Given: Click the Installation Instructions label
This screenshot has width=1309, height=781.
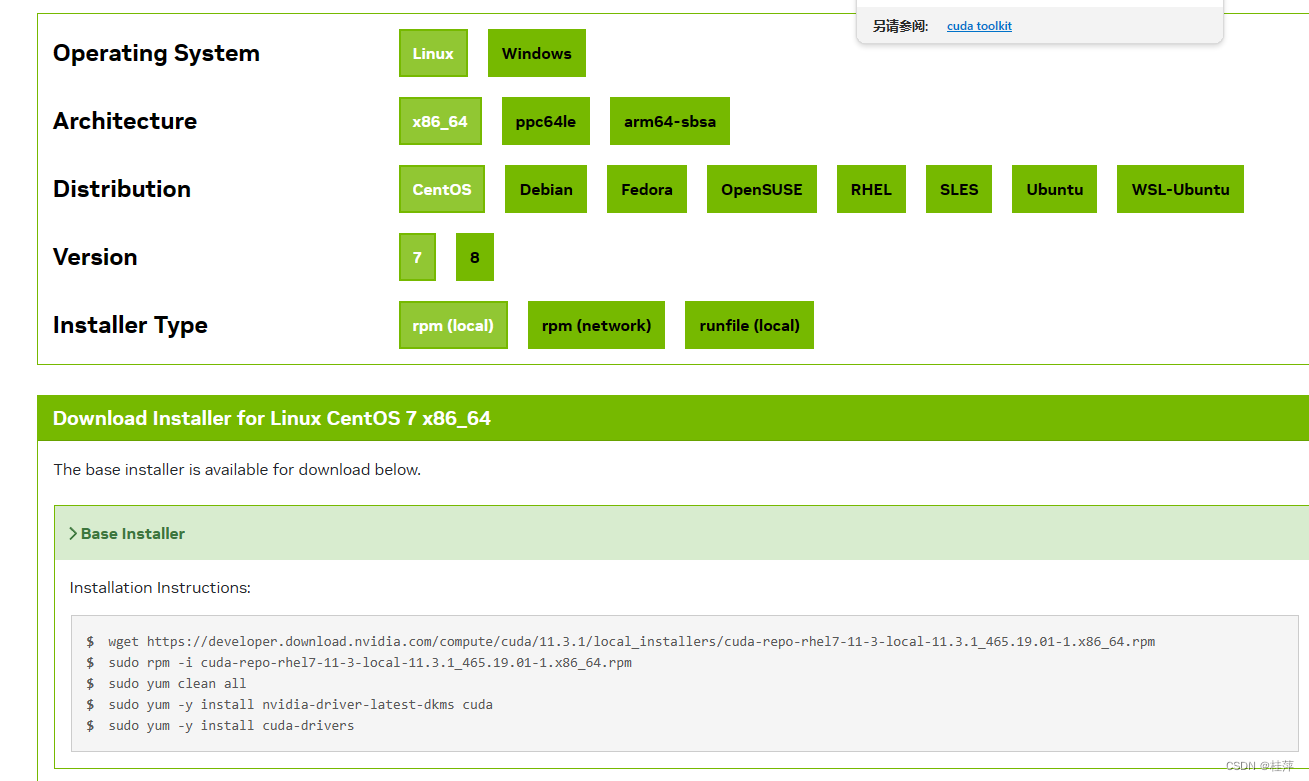Looking at the screenshot, I should click(x=160, y=588).
